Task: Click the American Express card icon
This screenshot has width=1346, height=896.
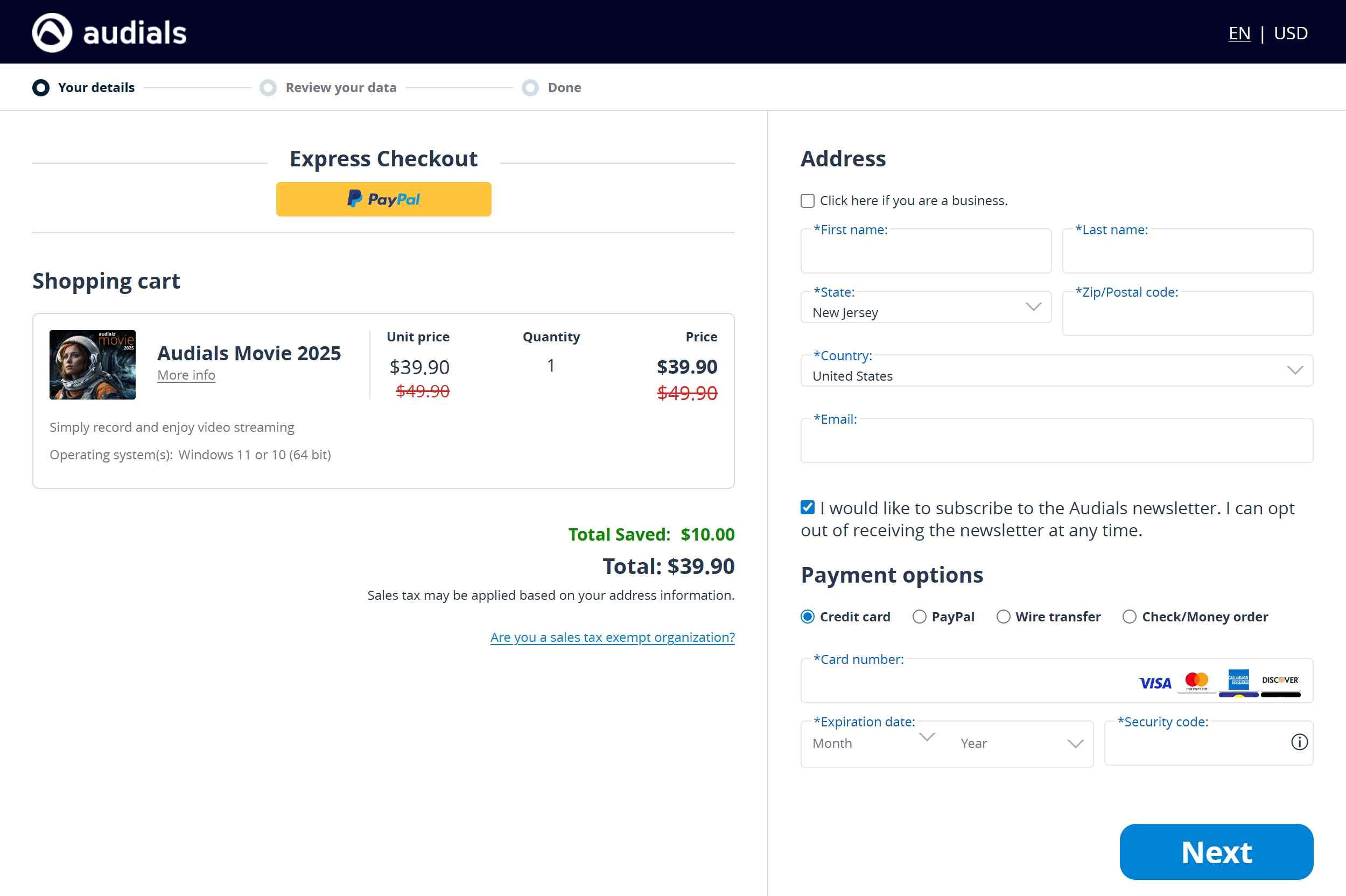Action: 1238,681
